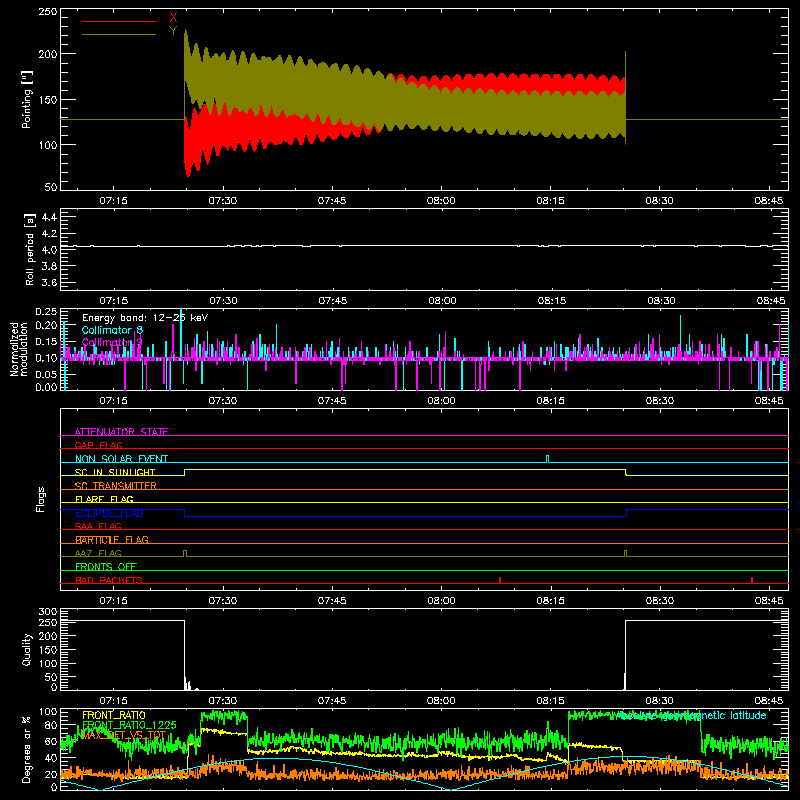Click the 07:45 time label under modulation plot
Viewport: 800px width, 800px height.
pyautogui.click(x=332, y=401)
